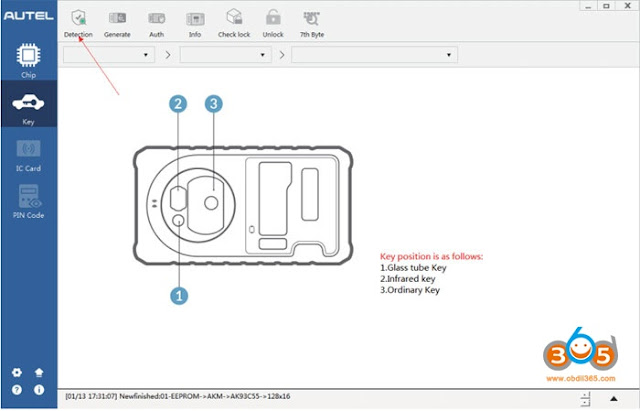Click the Generate key tool
Viewport: 640px width, 411px height.
pyautogui.click(x=117, y=24)
